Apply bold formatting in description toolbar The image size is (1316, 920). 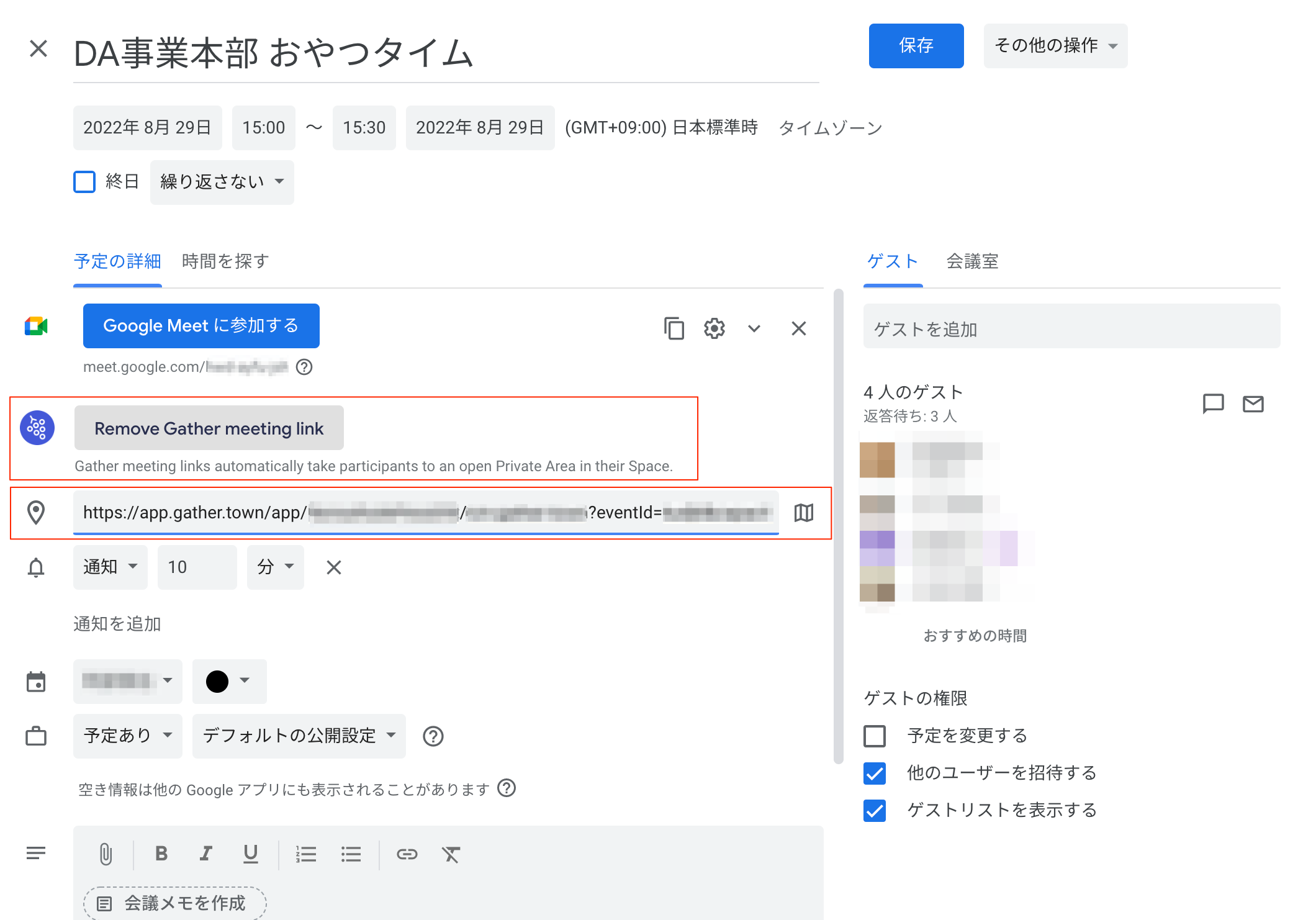pos(161,854)
